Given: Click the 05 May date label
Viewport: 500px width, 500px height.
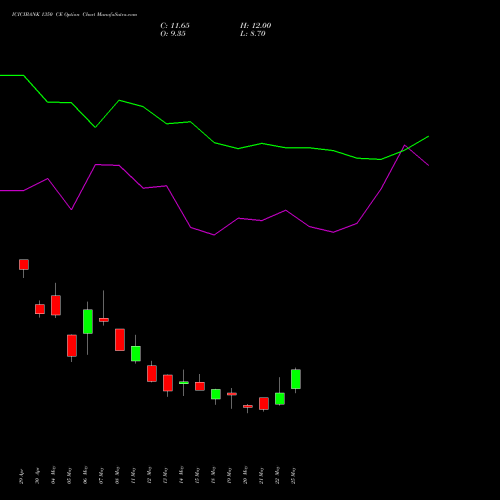Looking at the screenshot, I should point(69,476).
